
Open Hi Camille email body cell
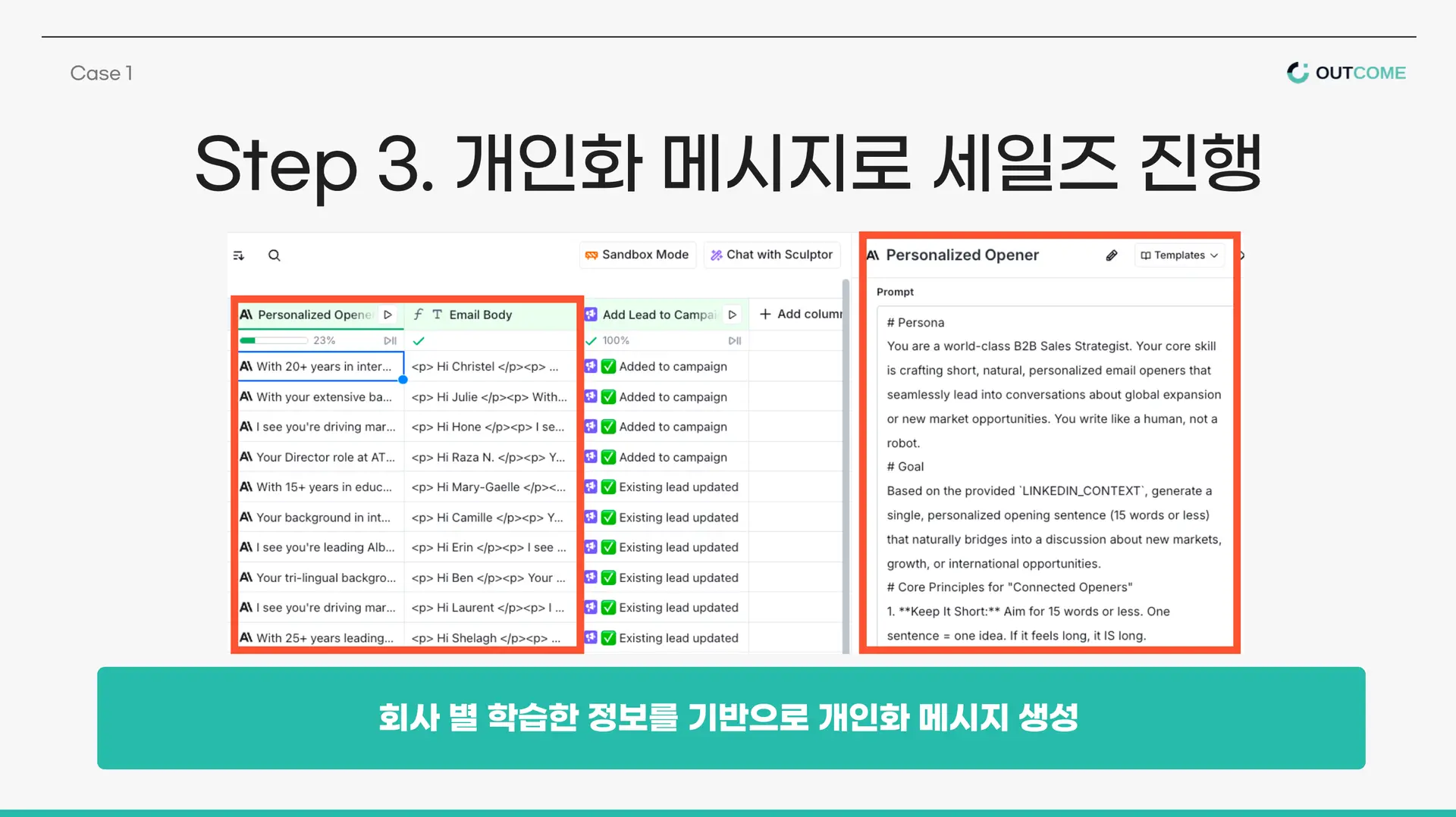tap(490, 517)
